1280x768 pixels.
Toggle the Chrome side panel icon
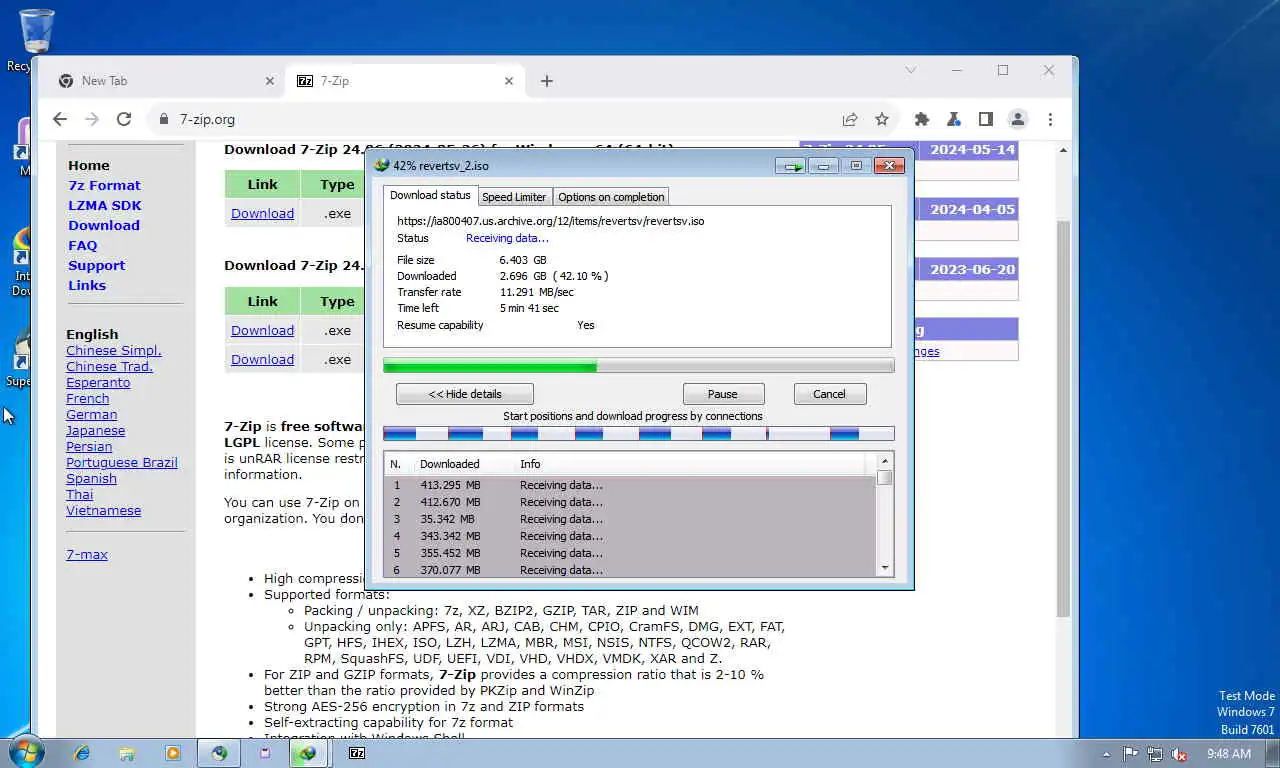[986, 119]
